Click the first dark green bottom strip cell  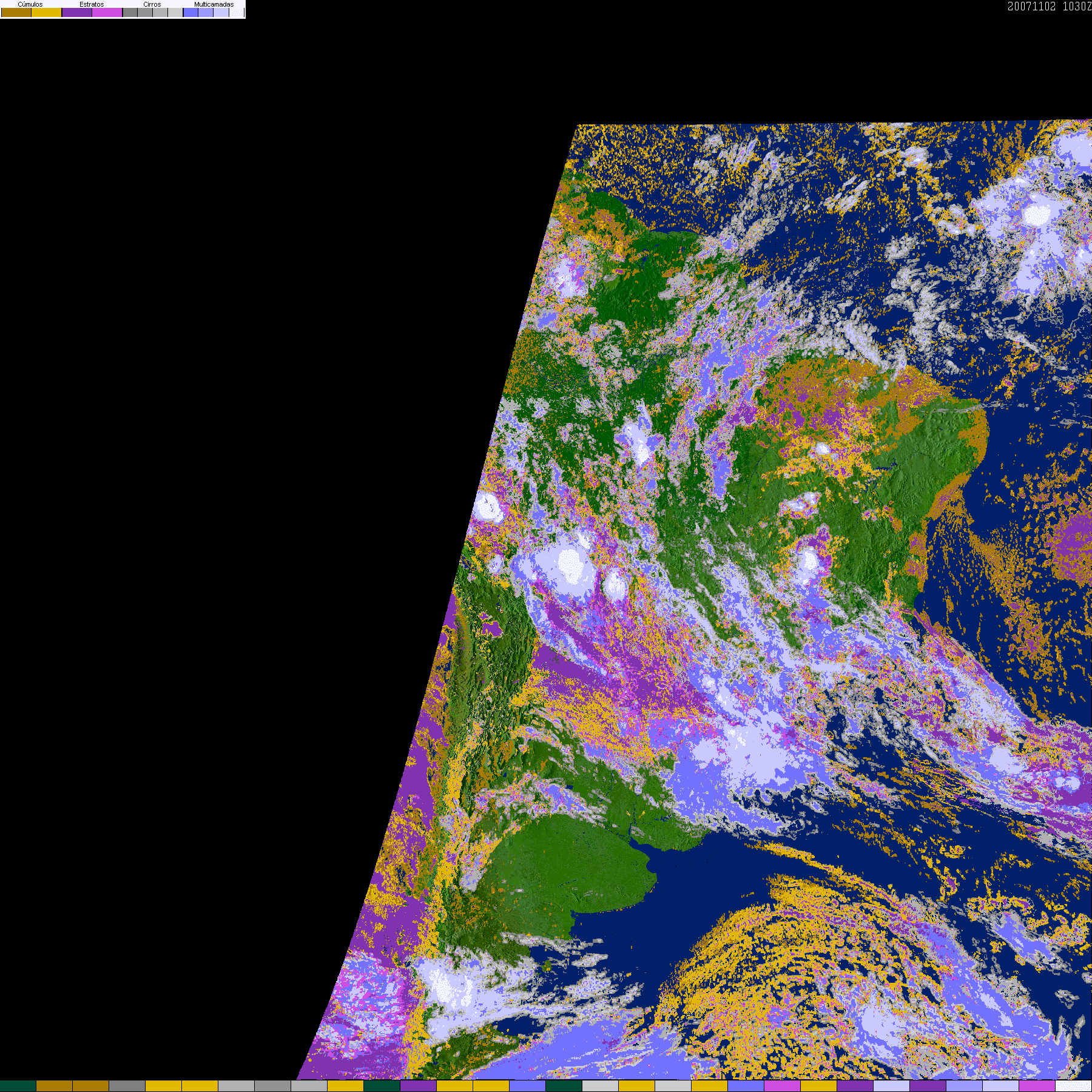(18, 1086)
